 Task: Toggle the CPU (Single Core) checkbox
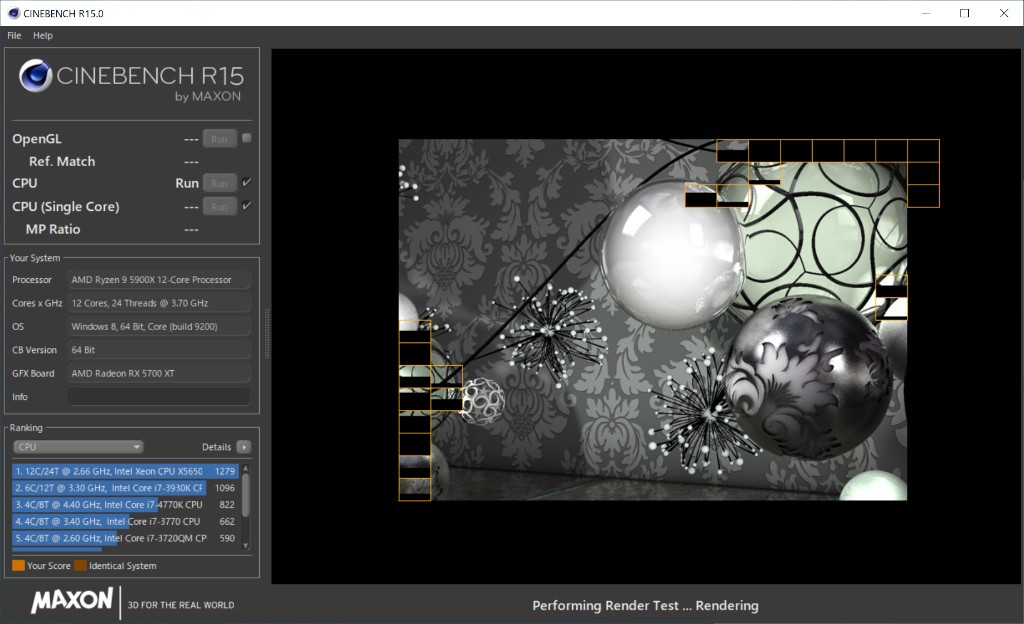coord(246,206)
